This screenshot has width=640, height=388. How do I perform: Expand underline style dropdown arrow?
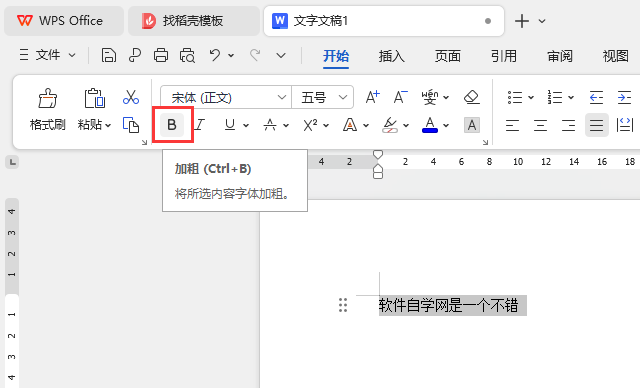pos(246,126)
